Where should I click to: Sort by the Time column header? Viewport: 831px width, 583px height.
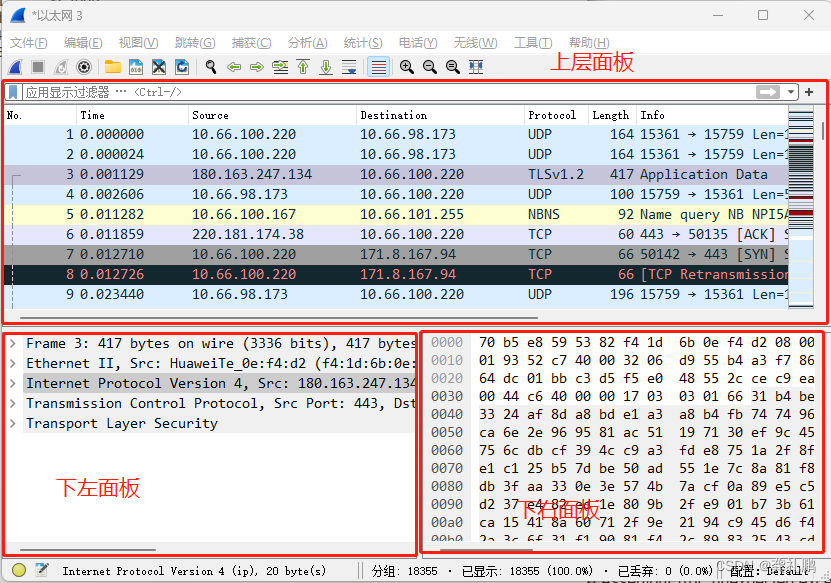tap(132, 115)
